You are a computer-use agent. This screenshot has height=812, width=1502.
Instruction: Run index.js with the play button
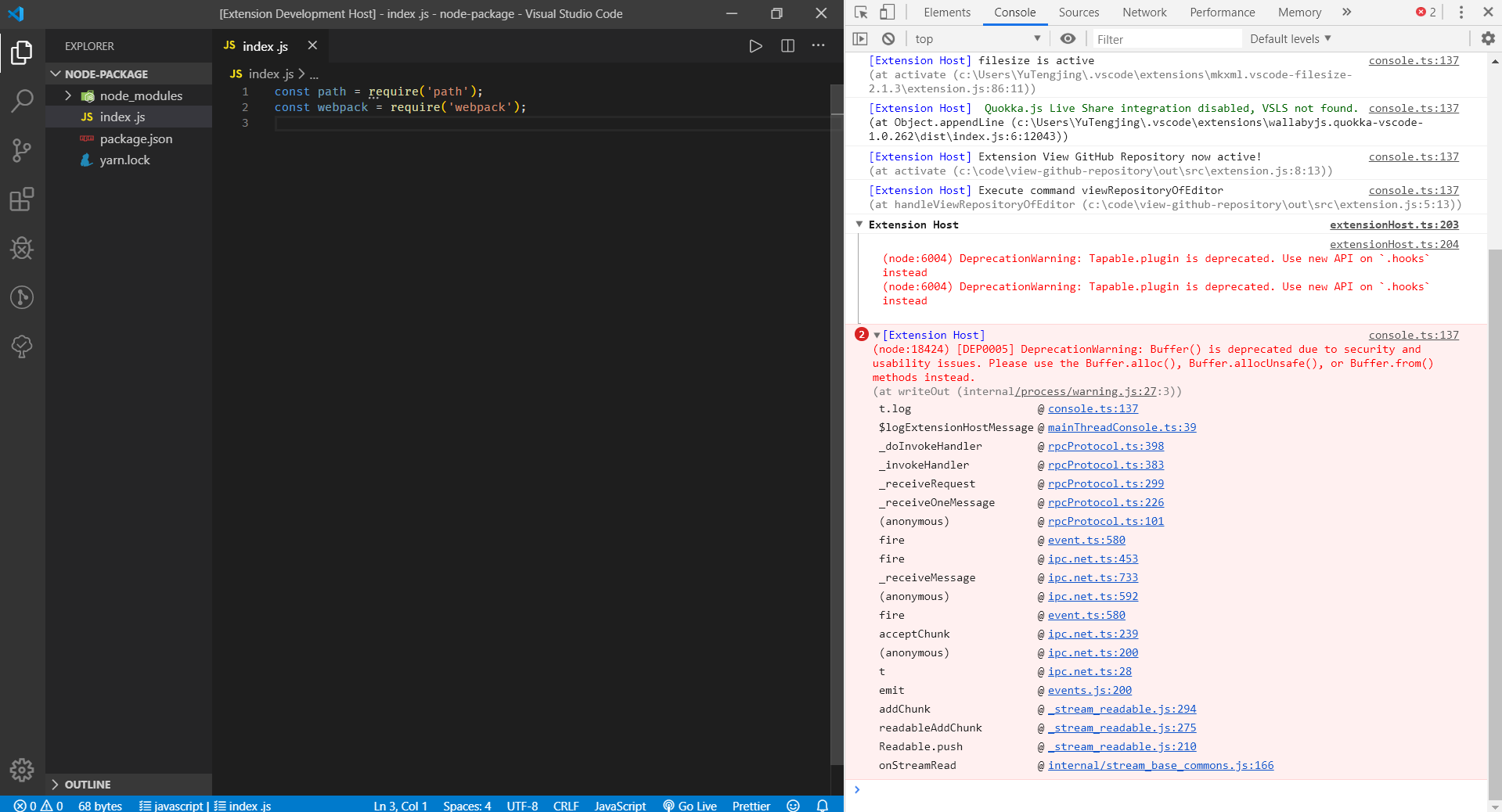point(755,46)
